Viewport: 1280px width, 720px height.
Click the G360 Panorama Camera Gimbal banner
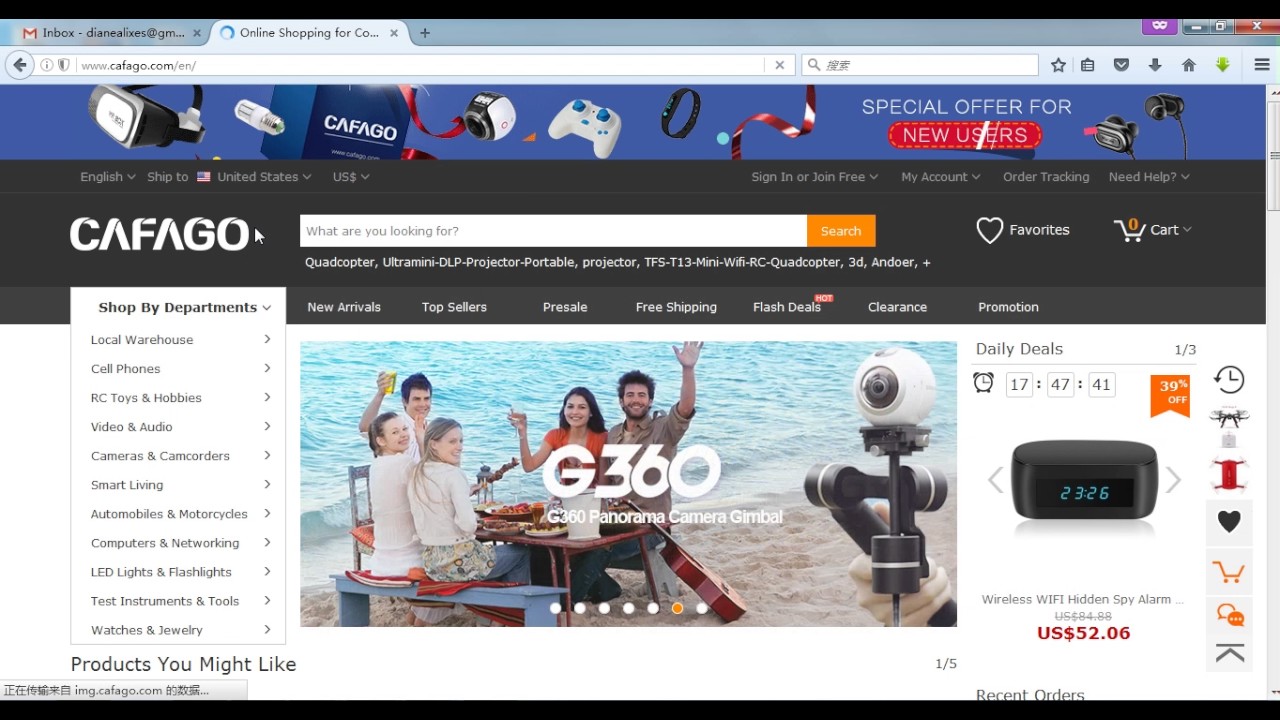[x=628, y=484]
